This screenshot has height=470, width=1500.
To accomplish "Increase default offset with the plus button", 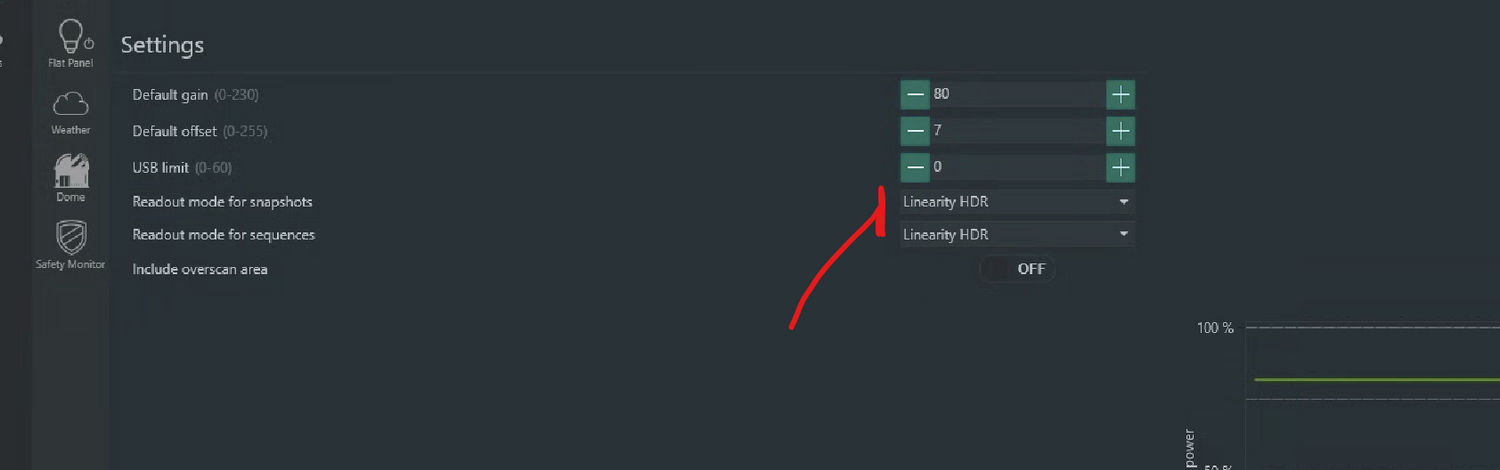I will click(x=1121, y=131).
